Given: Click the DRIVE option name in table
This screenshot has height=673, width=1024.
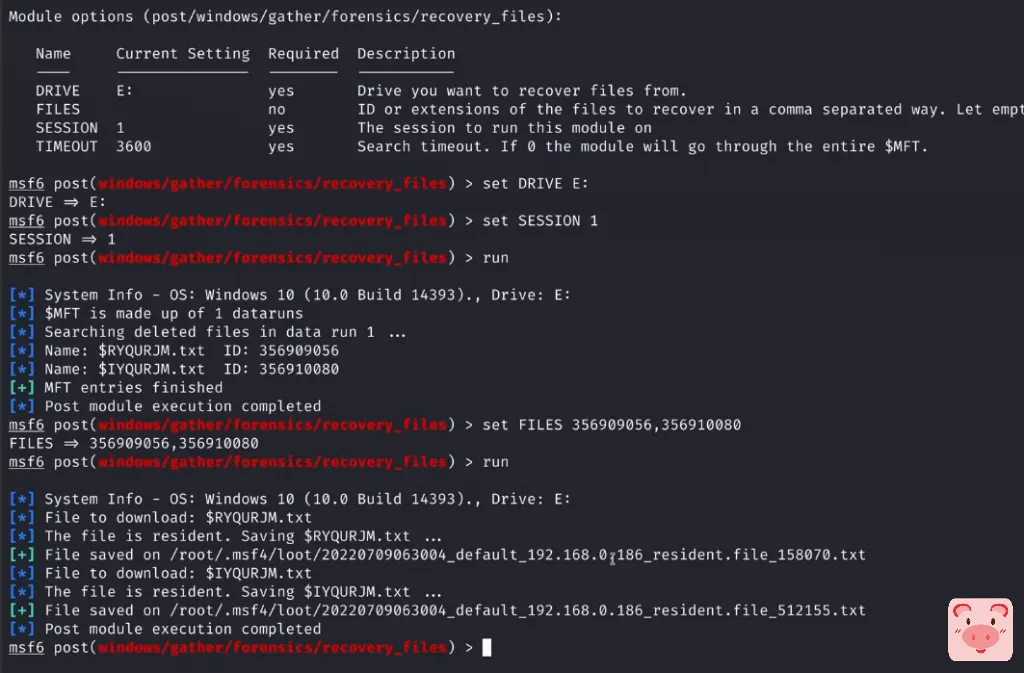Looking at the screenshot, I should pyautogui.click(x=58, y=91).
